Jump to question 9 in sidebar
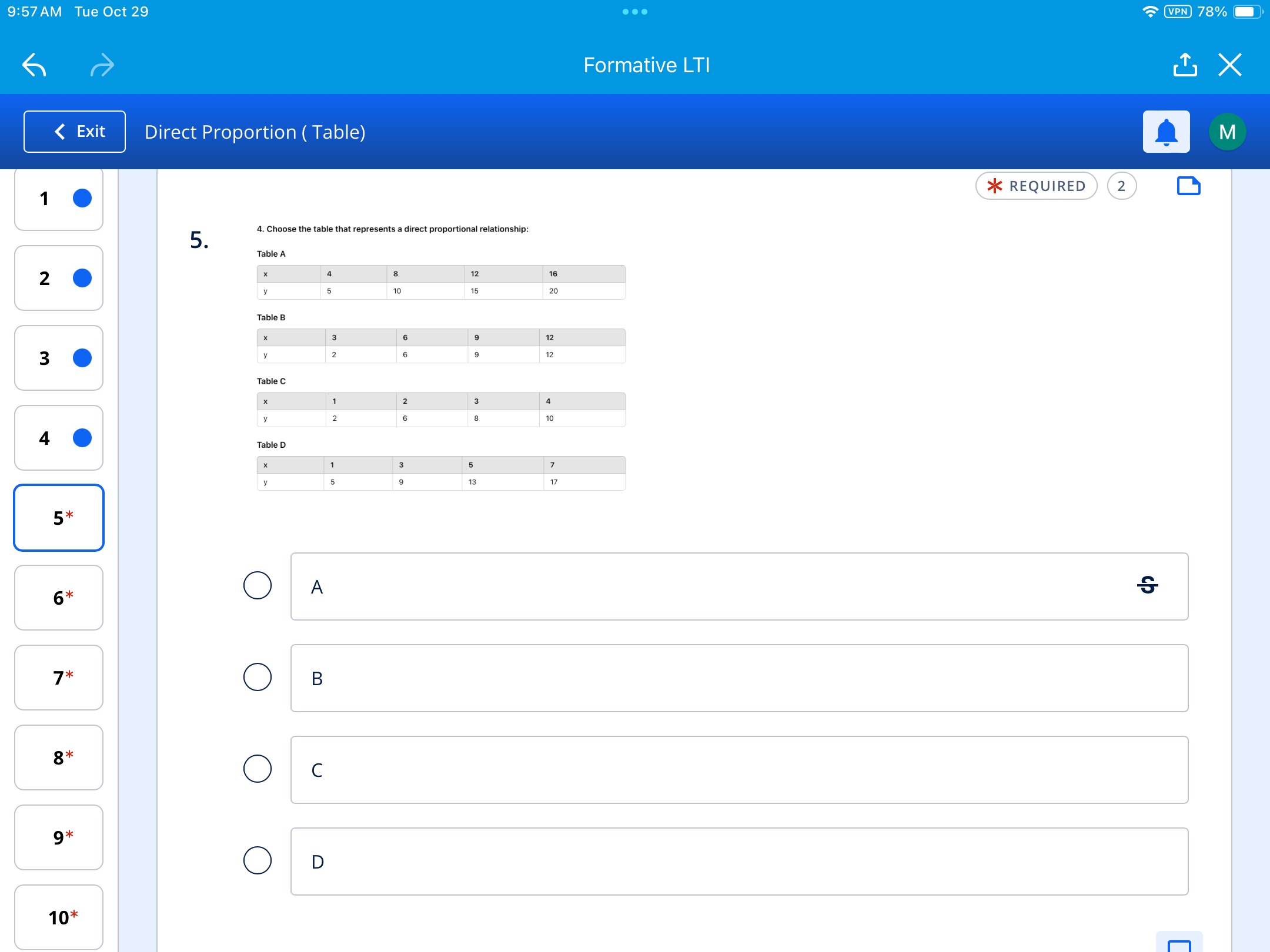Image resolution: width=1270 pixels, height=952 pixels. (59, 837)
